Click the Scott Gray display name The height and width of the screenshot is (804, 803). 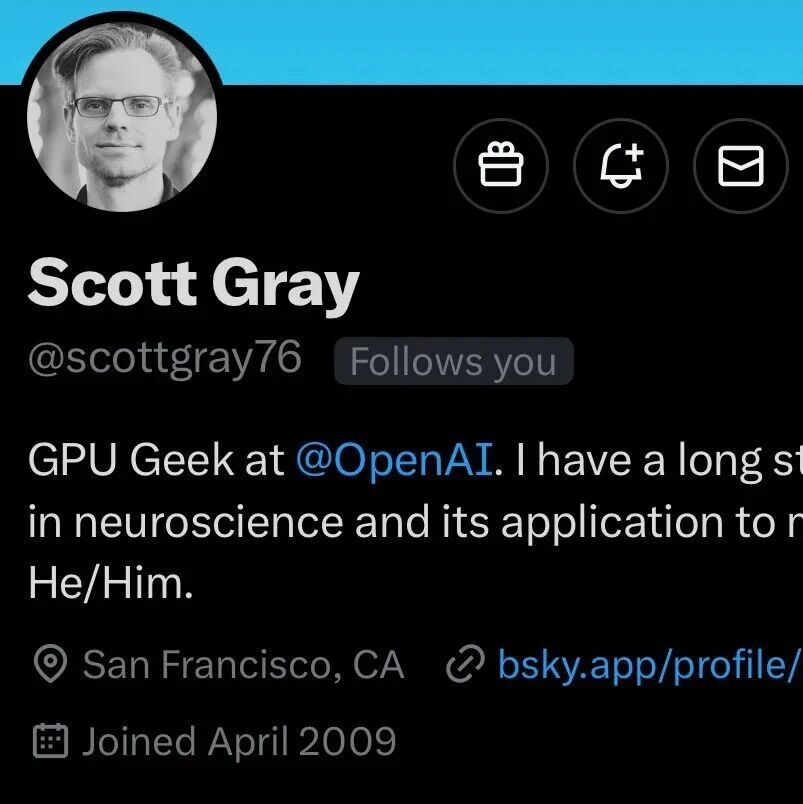[x=192, y=284]
